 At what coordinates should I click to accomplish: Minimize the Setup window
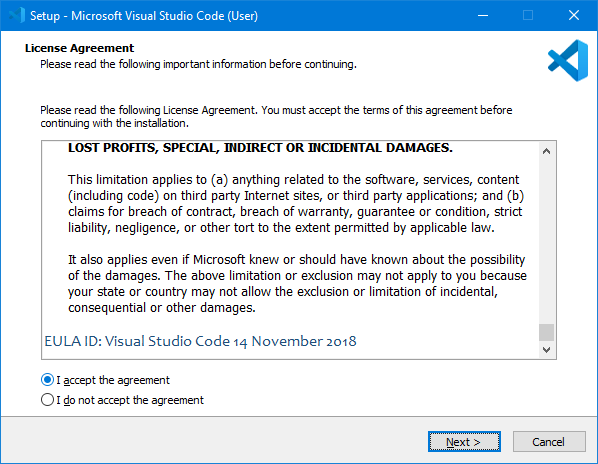click(483, 16)
